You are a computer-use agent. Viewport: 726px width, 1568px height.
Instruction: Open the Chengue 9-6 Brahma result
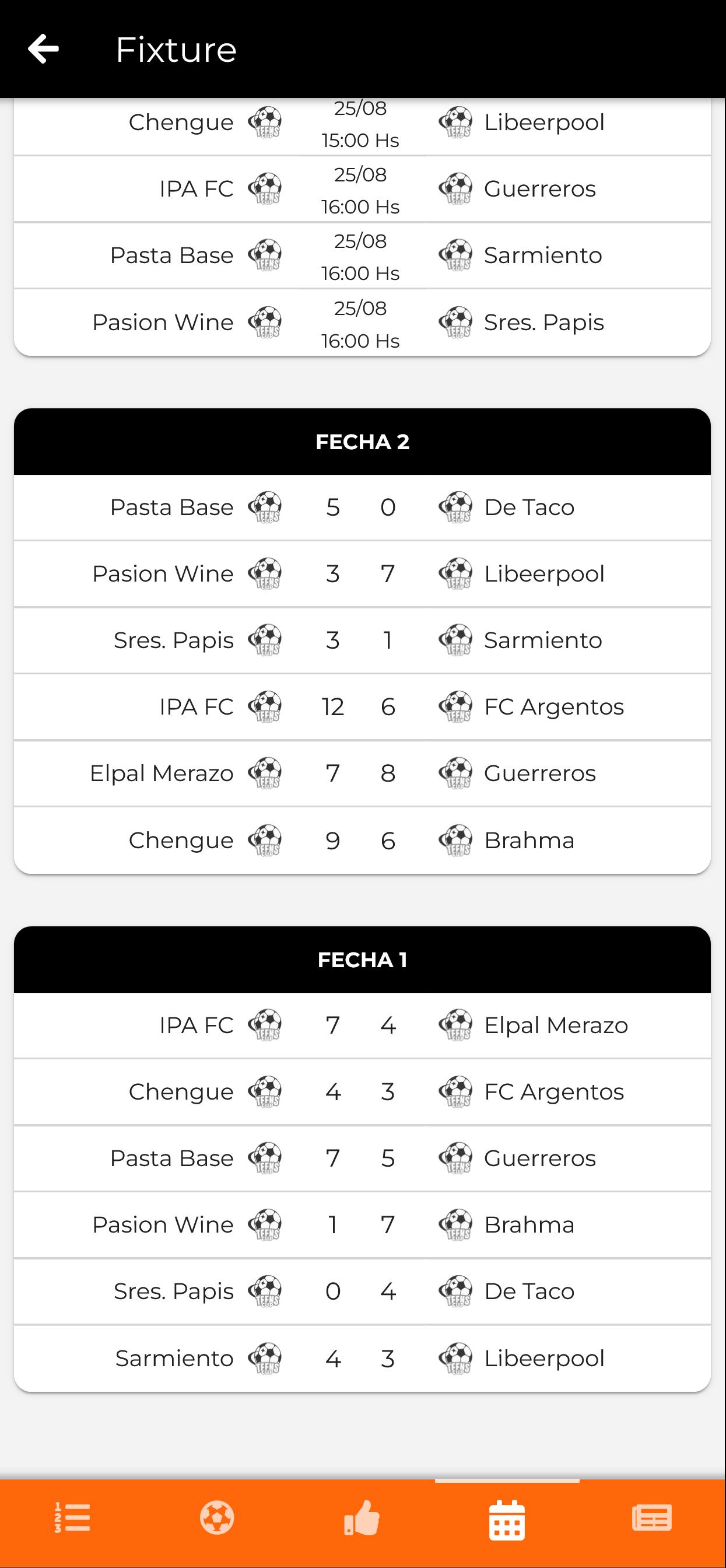pyautogui.click(x=362, y=841)
